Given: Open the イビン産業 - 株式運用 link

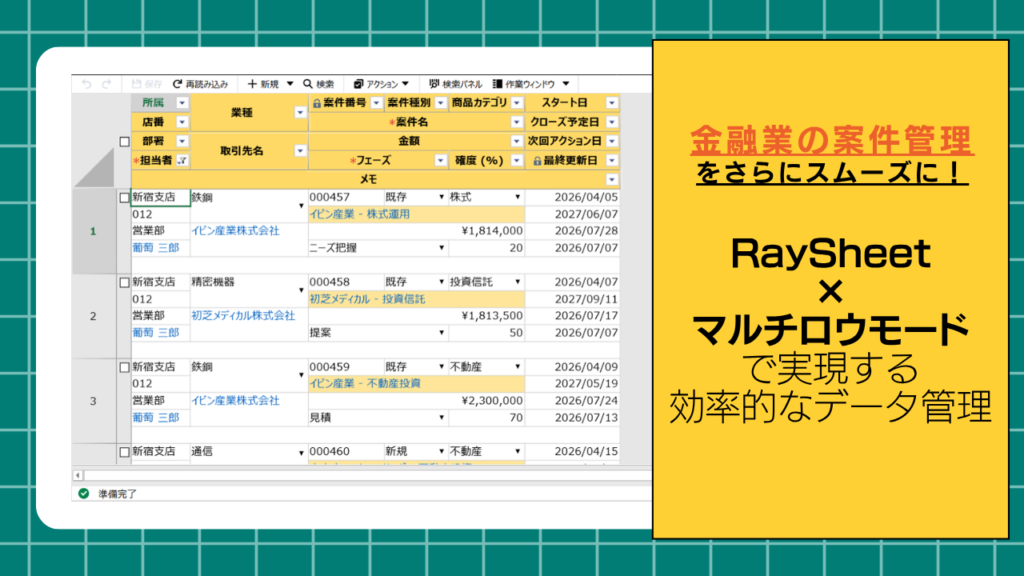Looking at the screenshot, I should click(360, 214).
